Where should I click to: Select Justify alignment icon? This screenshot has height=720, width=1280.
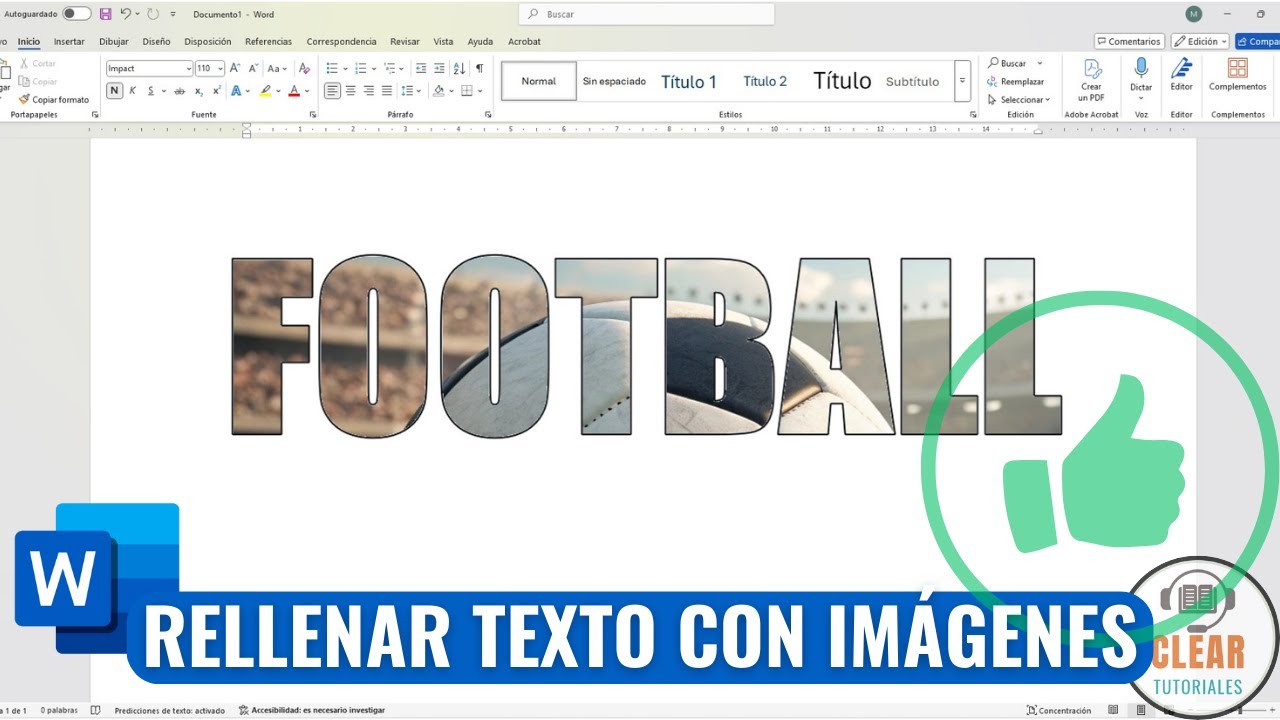coord(387,91)
